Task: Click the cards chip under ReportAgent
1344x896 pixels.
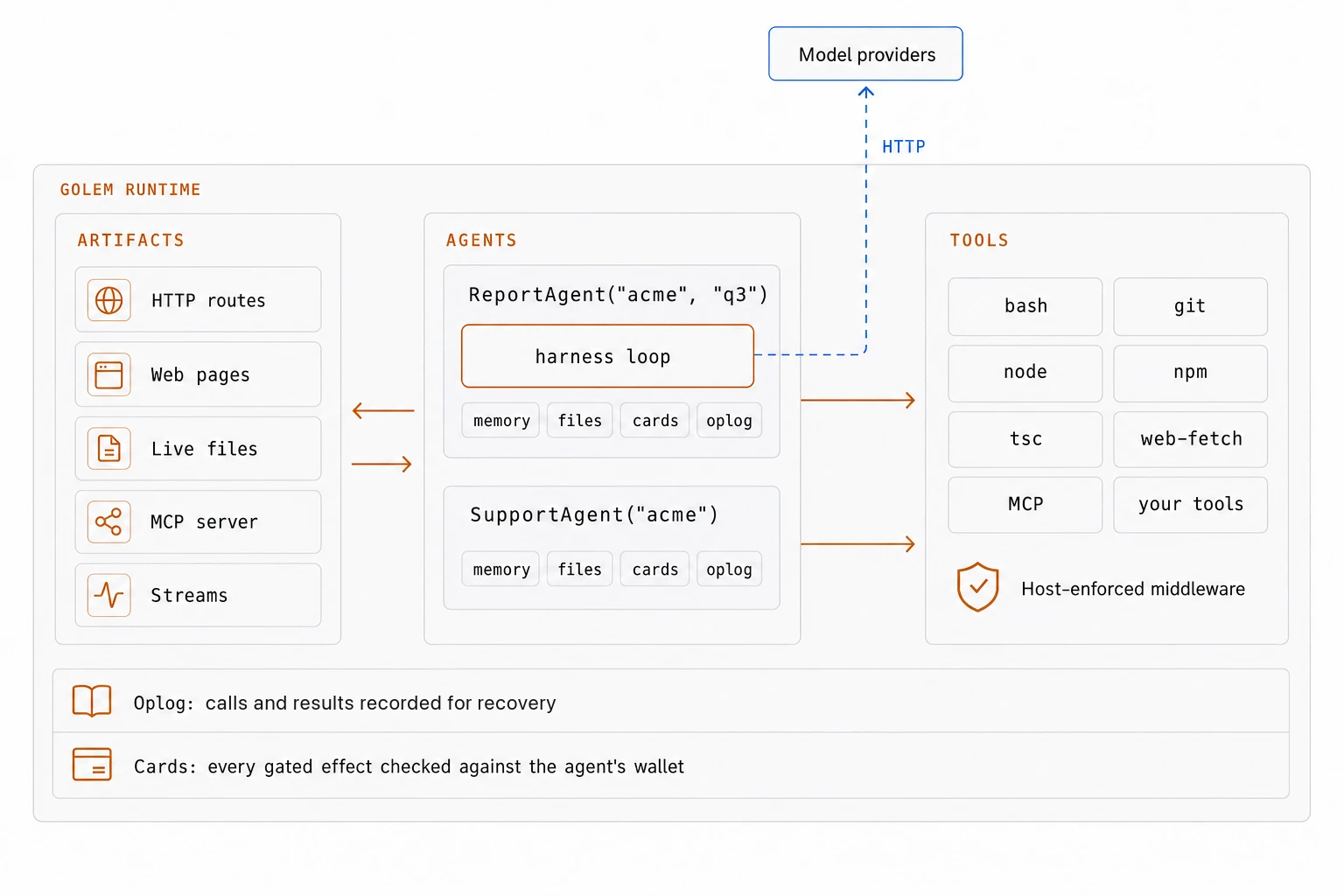Action: click(x=655, y=421)
